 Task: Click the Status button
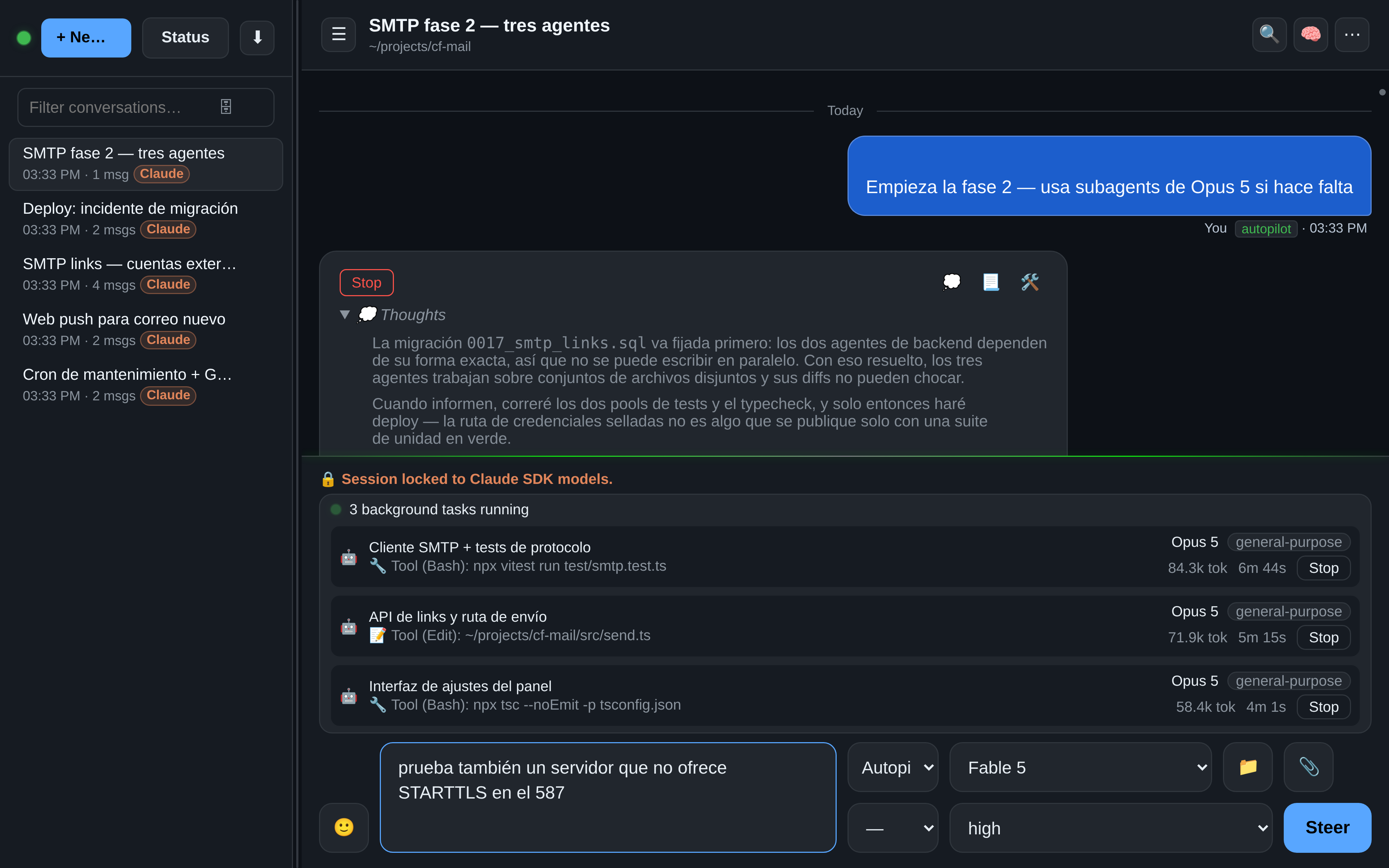pos(186,38)
